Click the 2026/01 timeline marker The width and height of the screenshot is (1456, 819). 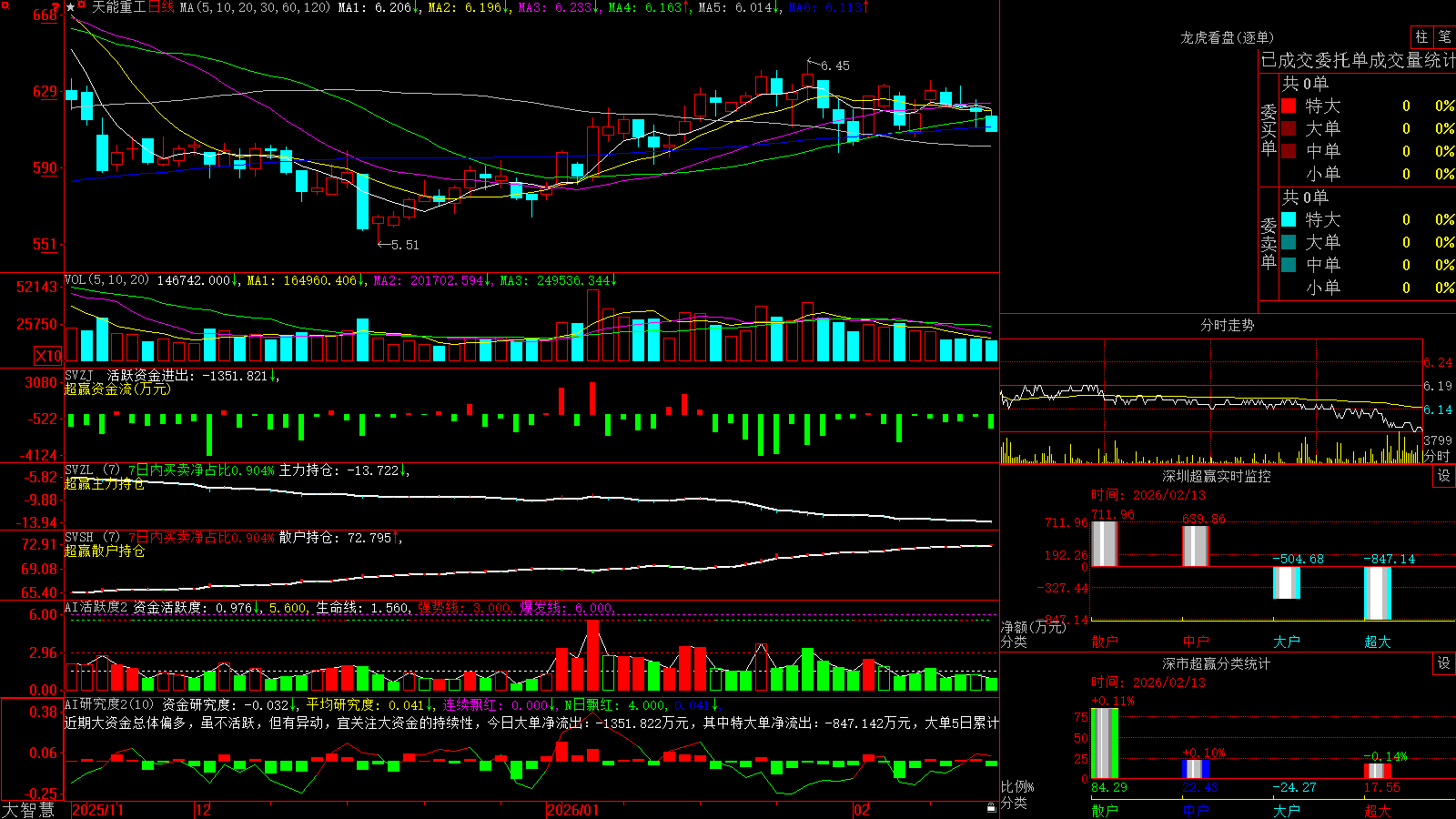pos(572,810)
